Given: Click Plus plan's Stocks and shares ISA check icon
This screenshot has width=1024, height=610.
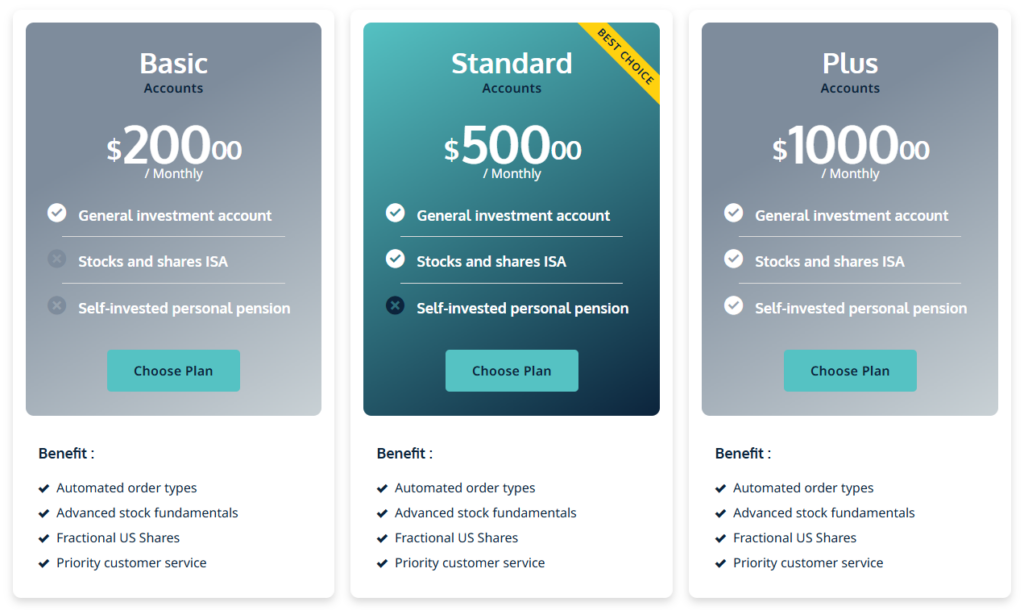Looking at the screenshot, I should click(x=734, y=259).
